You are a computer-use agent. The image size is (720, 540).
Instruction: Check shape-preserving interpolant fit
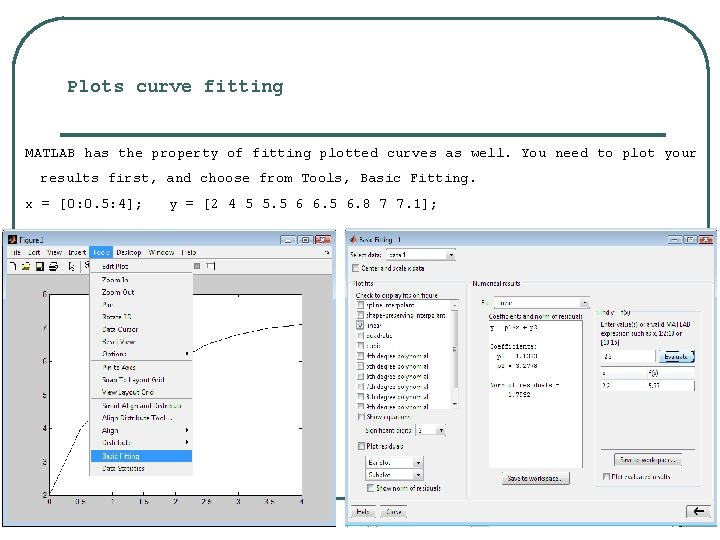tap(360, 315)
